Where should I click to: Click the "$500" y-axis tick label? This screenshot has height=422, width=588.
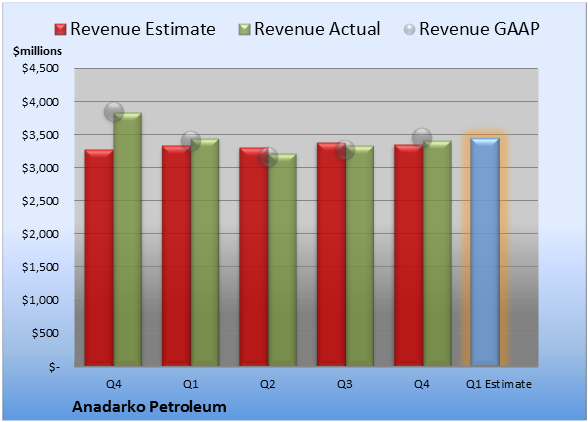click(x=45, y=333)
